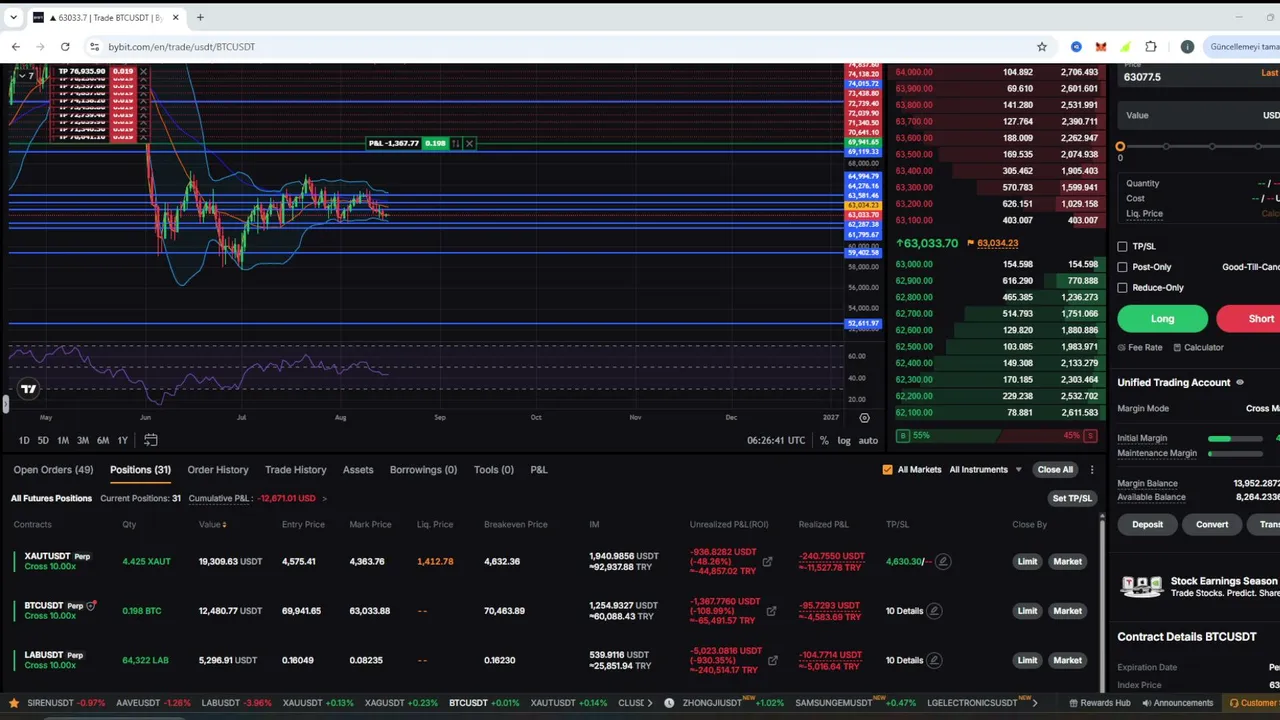Click the address bar URL
Image resolution: width=1280 pixels, height=720 pixels.
[x=182, y=47]
